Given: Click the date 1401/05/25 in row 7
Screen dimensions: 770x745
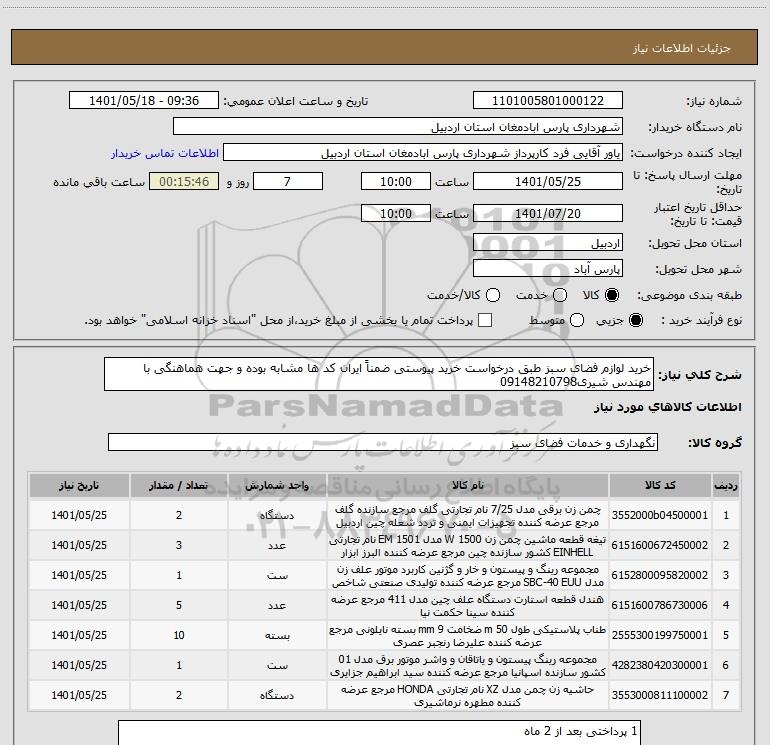Looking at the screenshot, I should click(x=79, y=695).
